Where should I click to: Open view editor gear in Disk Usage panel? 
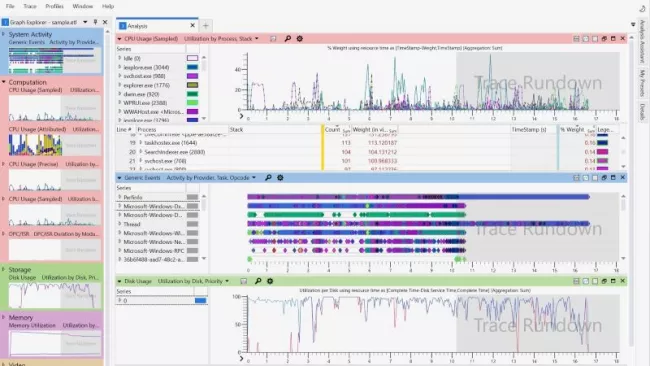tap(270, 281)
